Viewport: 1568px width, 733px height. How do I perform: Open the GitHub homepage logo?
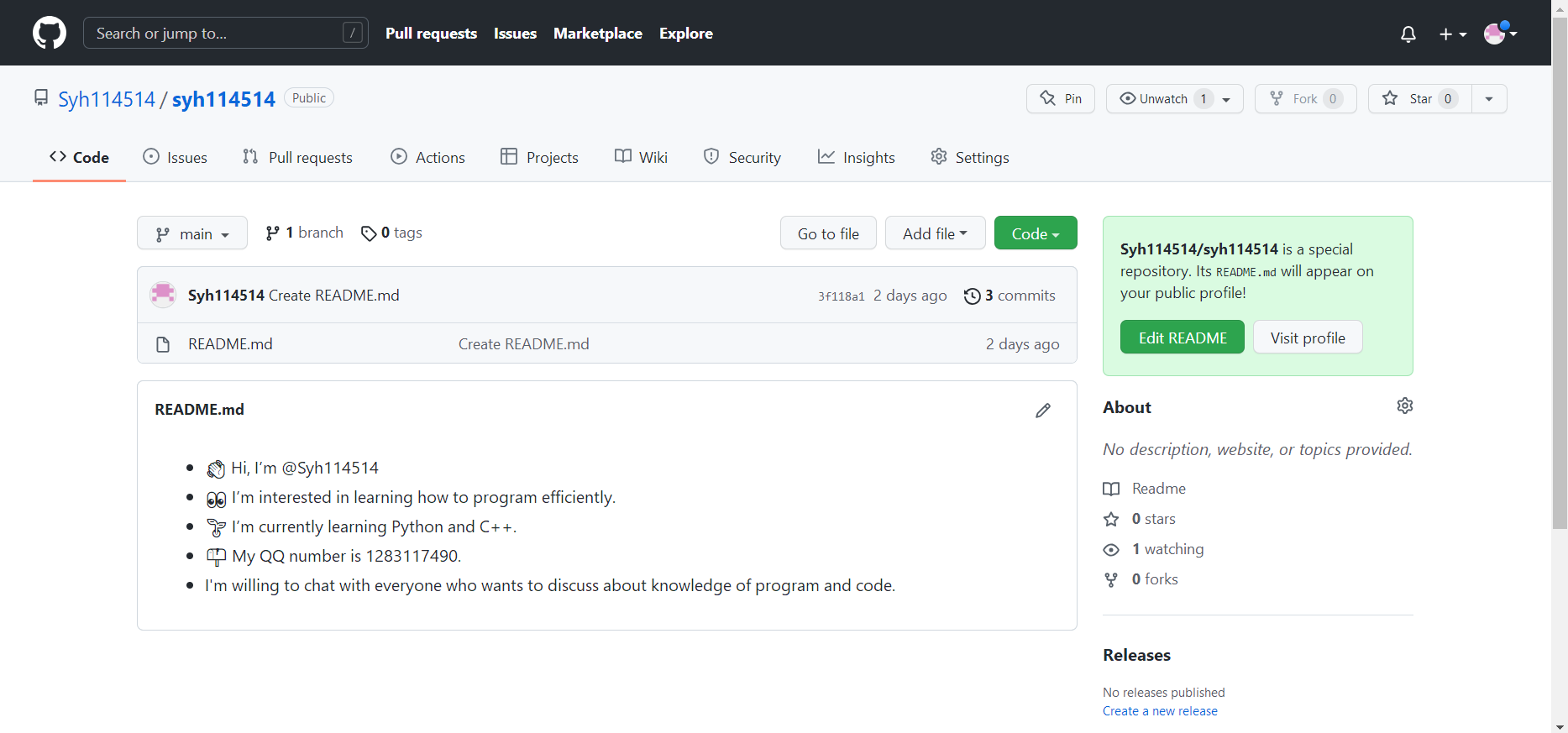coord(50,33)
